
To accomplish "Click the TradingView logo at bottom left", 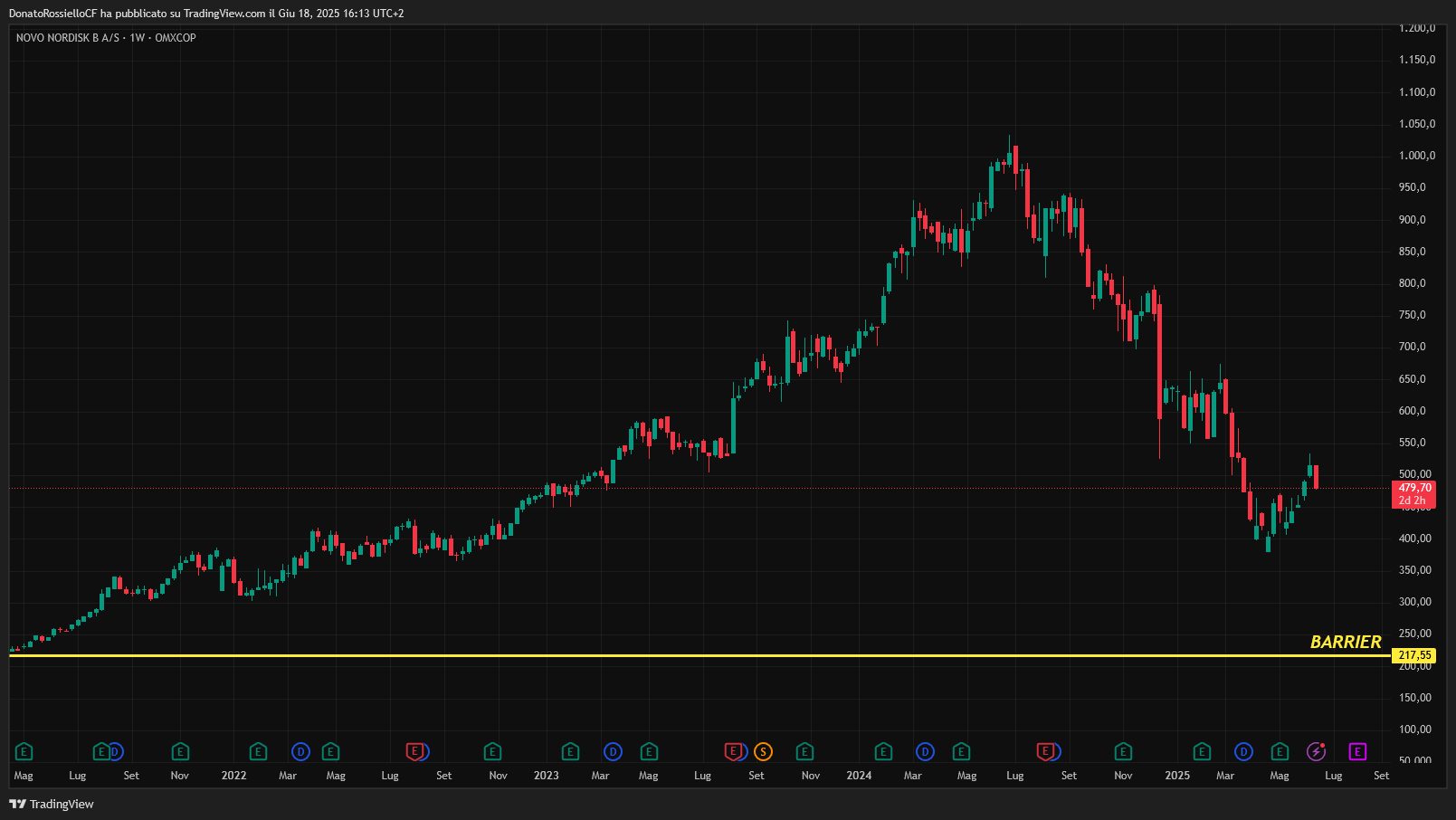I will 52,804.
